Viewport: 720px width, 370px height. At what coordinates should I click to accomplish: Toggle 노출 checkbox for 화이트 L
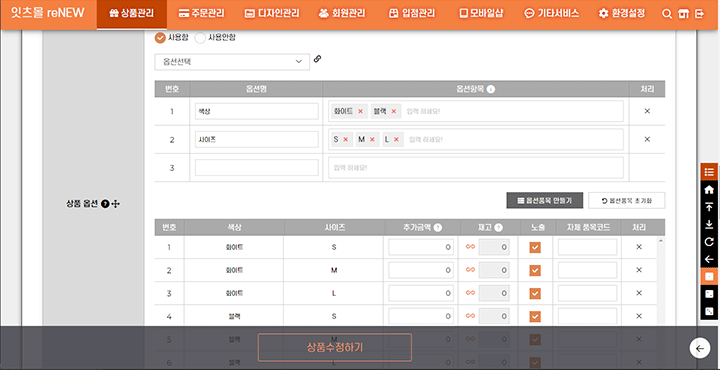tap(534, 293)
